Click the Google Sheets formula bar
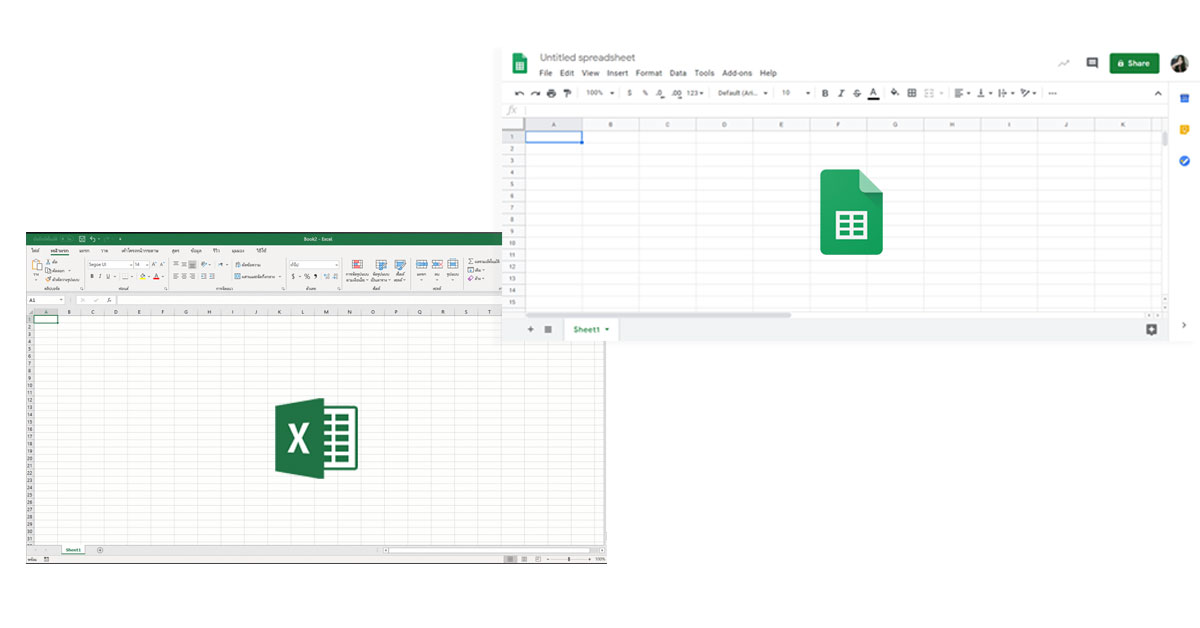This screenshot has height=628, width=1200. (x=845, y=110)
